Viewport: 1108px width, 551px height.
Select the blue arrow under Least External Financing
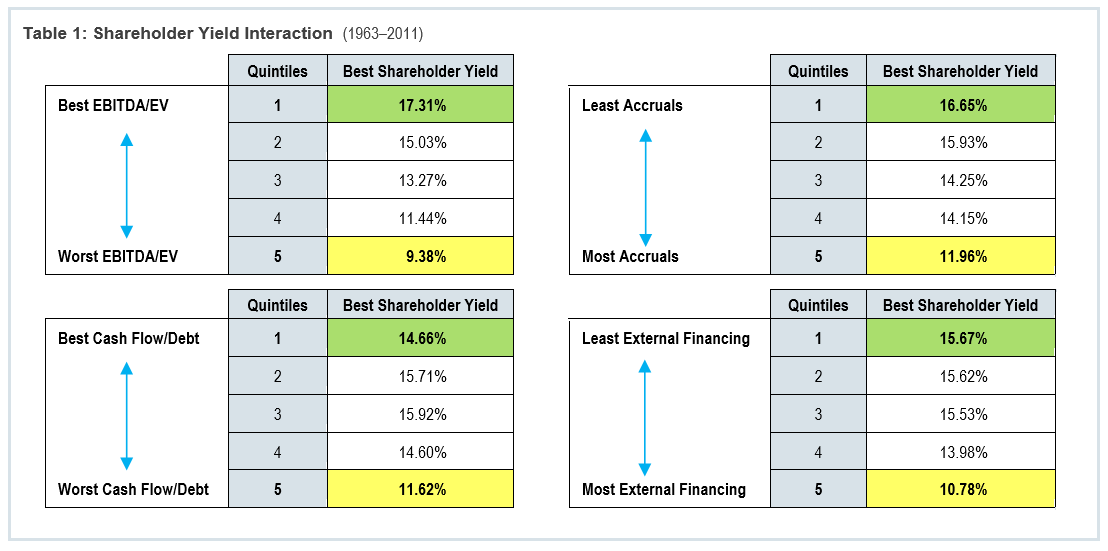click(645, 415)
